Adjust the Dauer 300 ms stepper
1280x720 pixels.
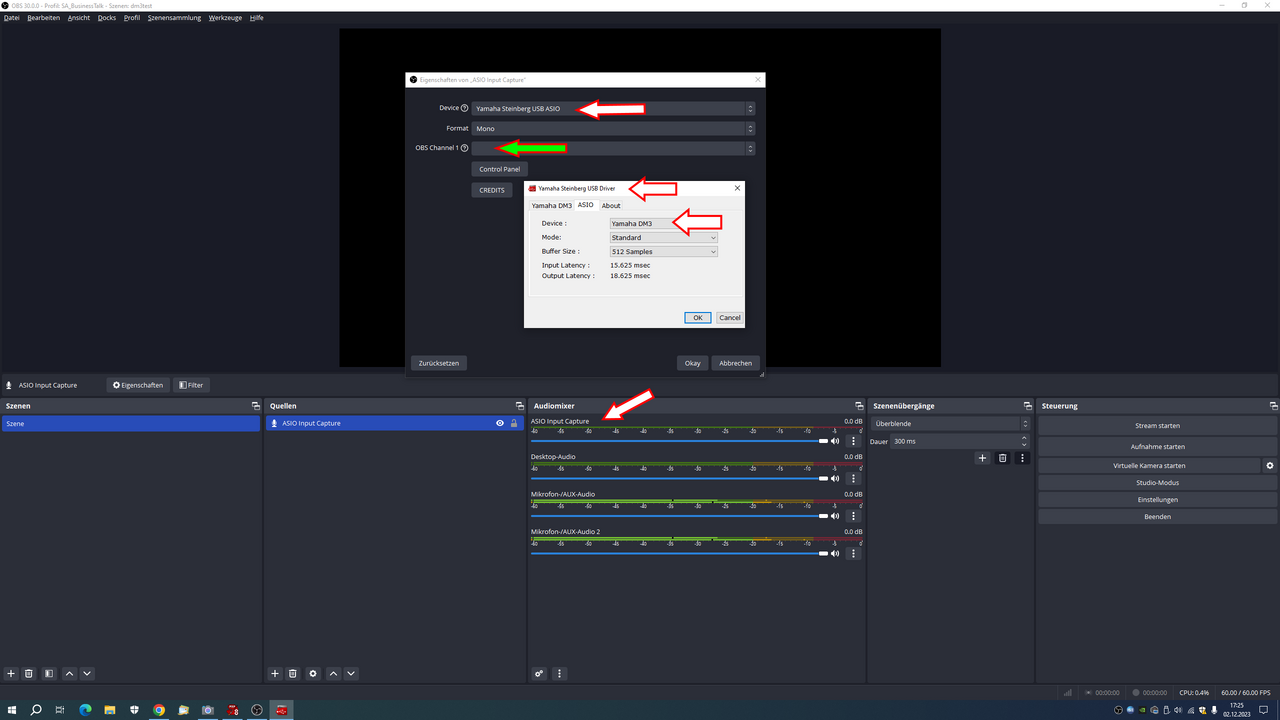1025,441
